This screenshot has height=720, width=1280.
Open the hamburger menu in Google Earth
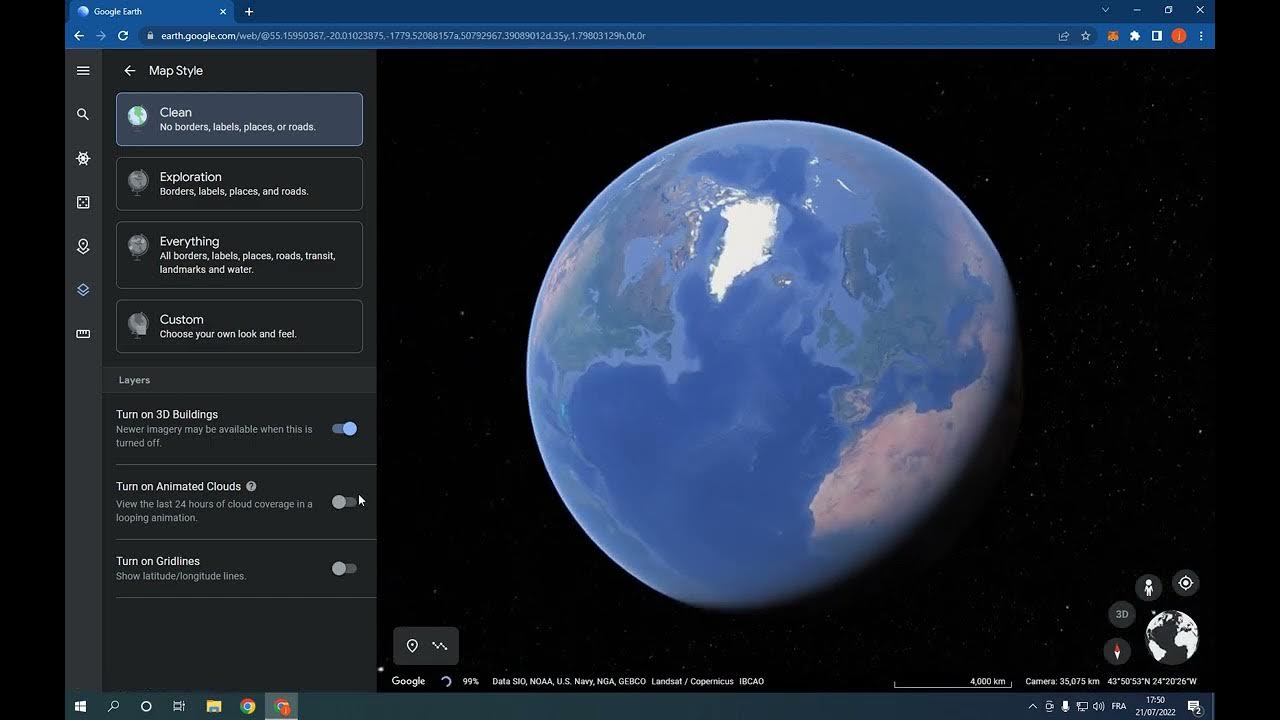[83, 71]
